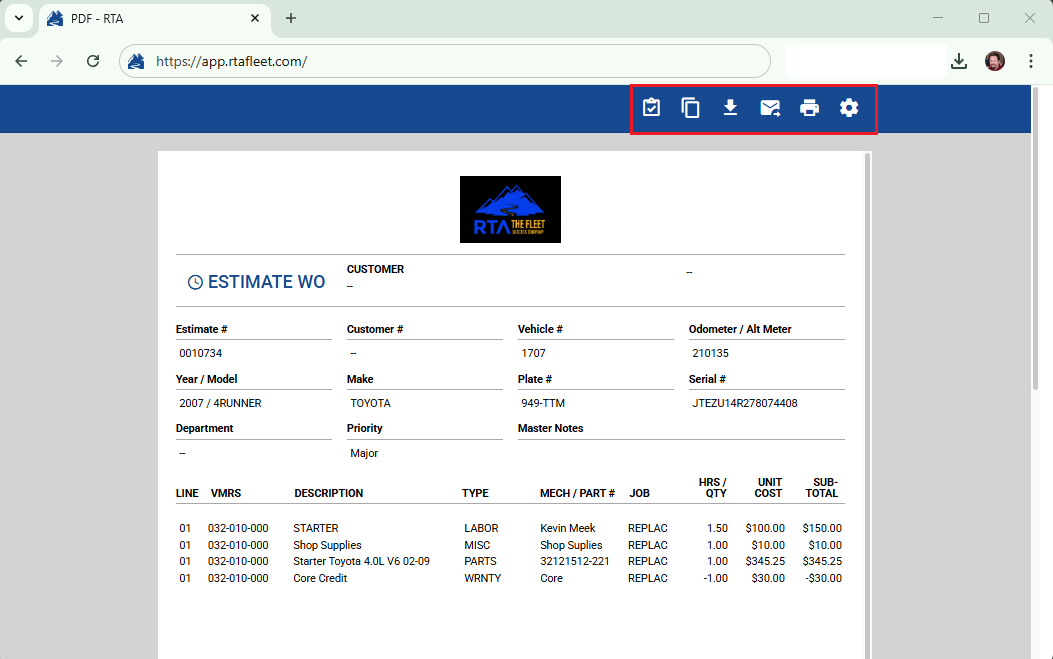Click the address bar URL field
The width and height of the screenshot is (1053, 659).
450,61
